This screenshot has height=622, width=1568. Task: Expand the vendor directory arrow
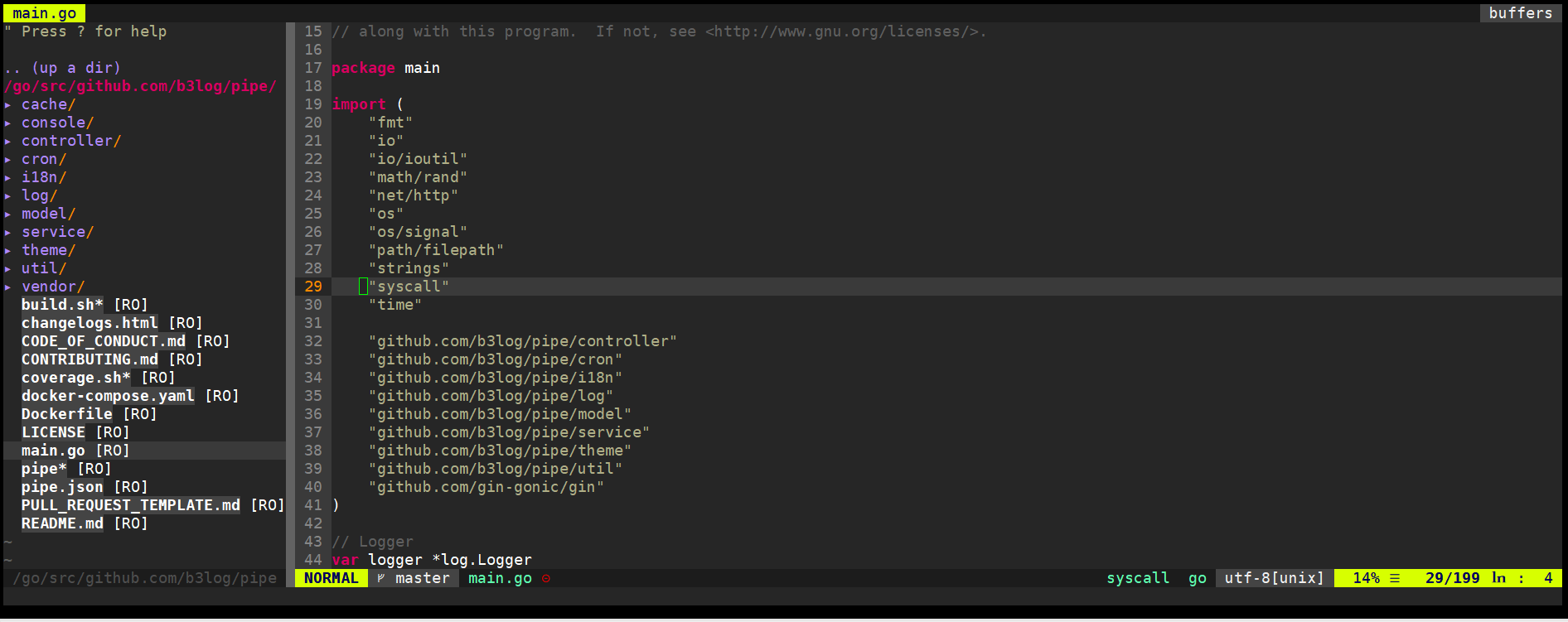coord(8,287)
